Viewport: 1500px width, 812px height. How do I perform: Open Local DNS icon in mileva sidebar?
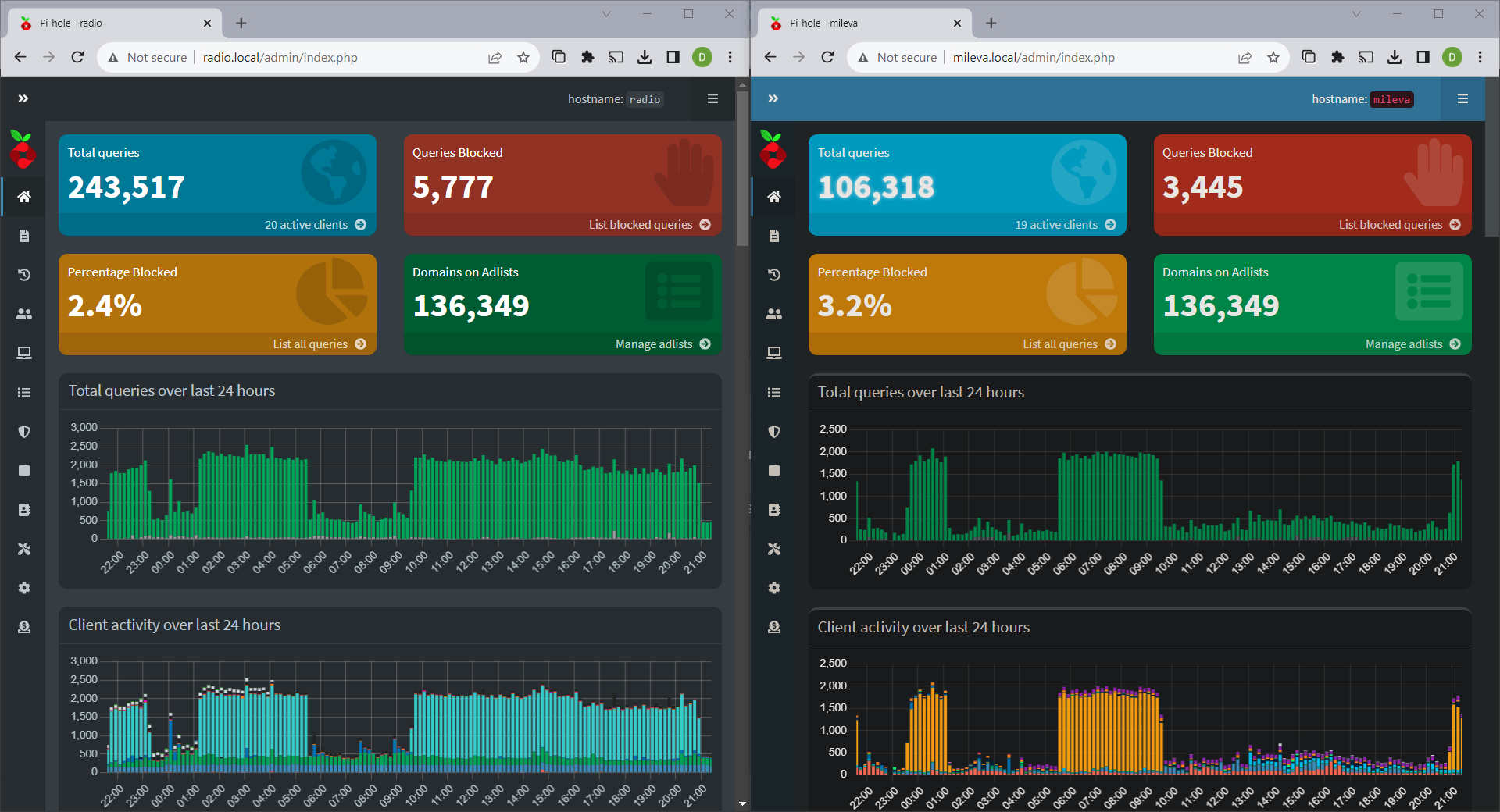774,510
